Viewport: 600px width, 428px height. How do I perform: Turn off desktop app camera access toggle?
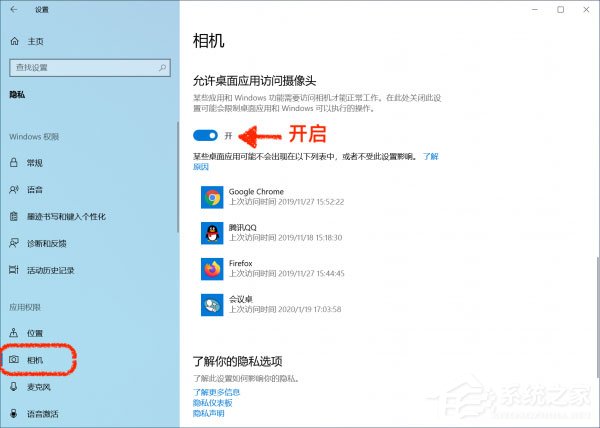(205, 135)
